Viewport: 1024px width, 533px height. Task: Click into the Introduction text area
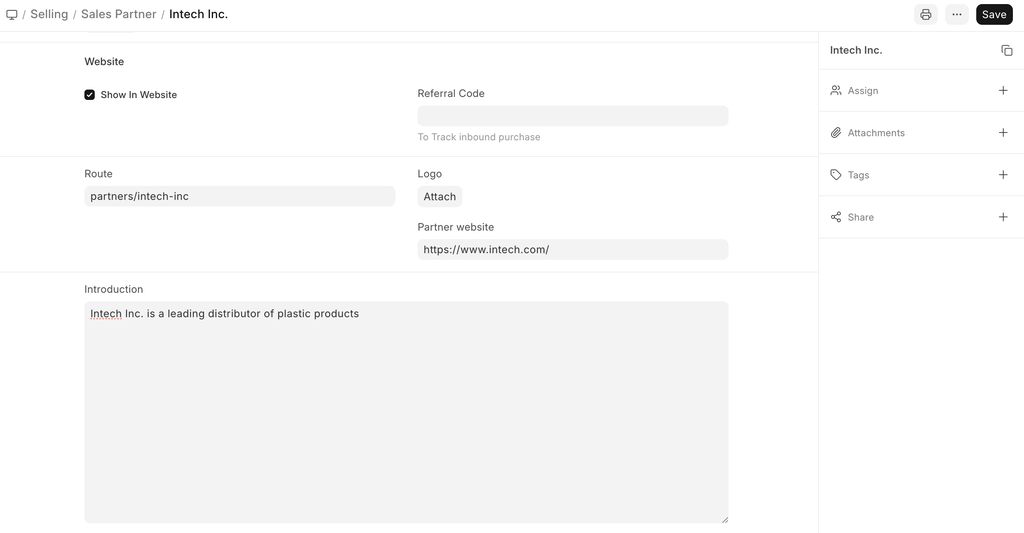pos(406,412)
